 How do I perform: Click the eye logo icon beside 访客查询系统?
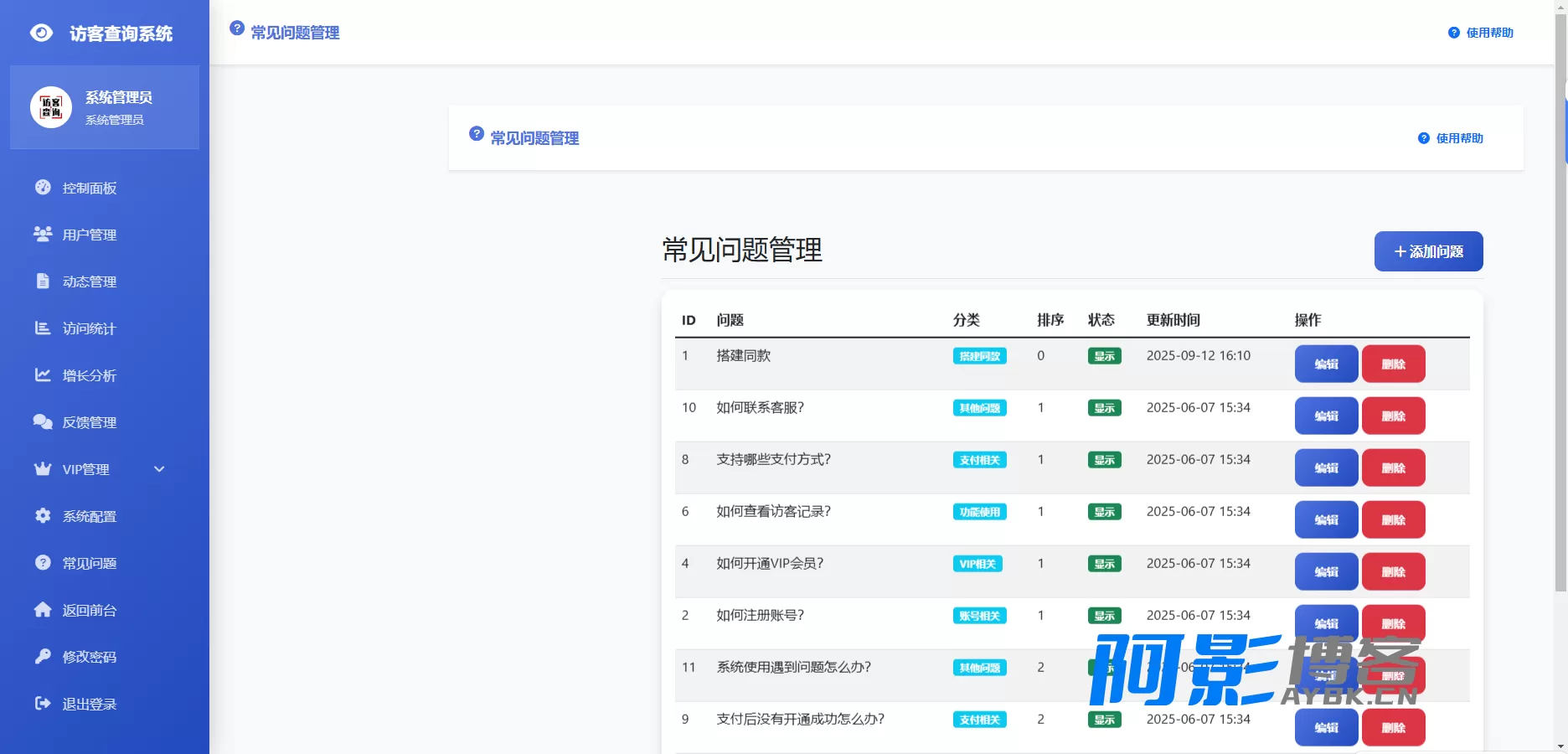(x=42, y=33)
